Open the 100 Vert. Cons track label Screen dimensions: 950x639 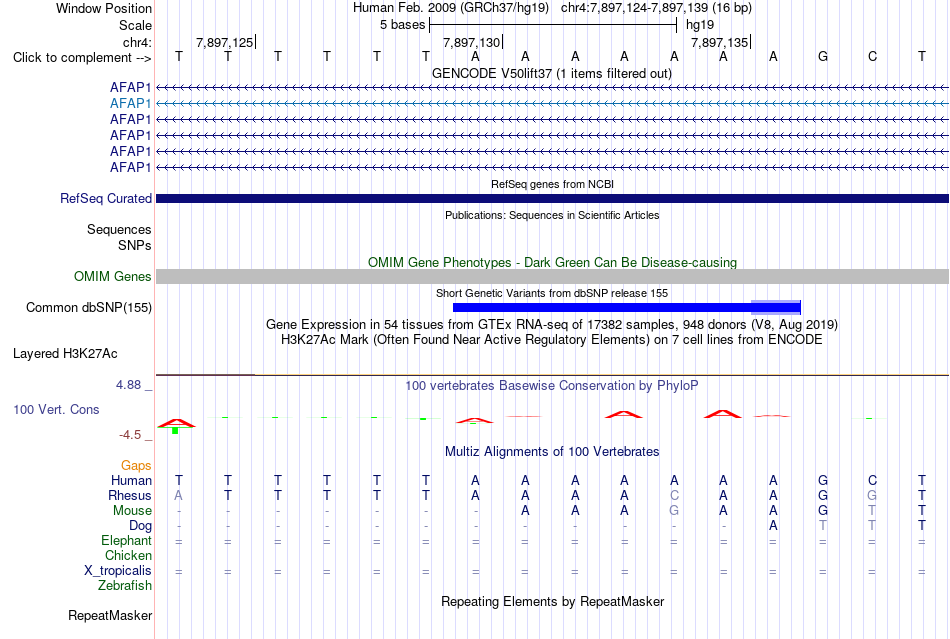coord(56,410)
